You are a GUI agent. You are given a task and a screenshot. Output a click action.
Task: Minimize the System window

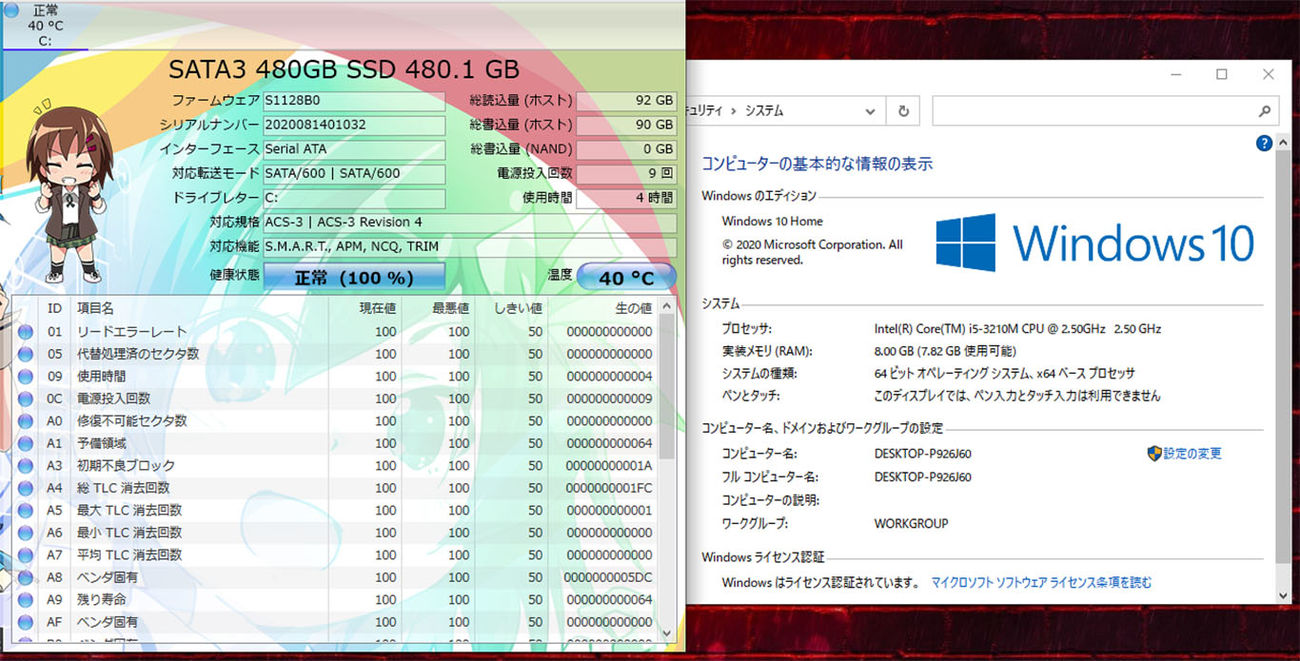click(x=1175, y=74)
